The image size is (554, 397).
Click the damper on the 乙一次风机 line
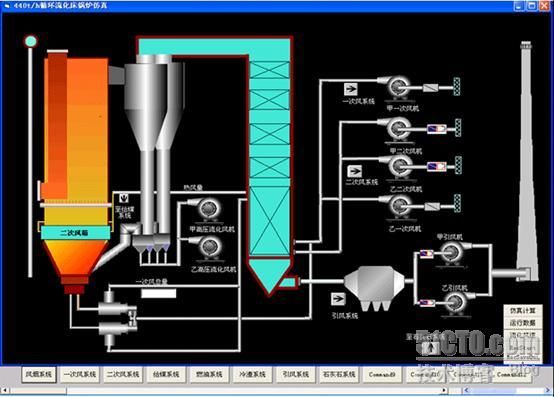pyautogui.click(x=432, y=206)
